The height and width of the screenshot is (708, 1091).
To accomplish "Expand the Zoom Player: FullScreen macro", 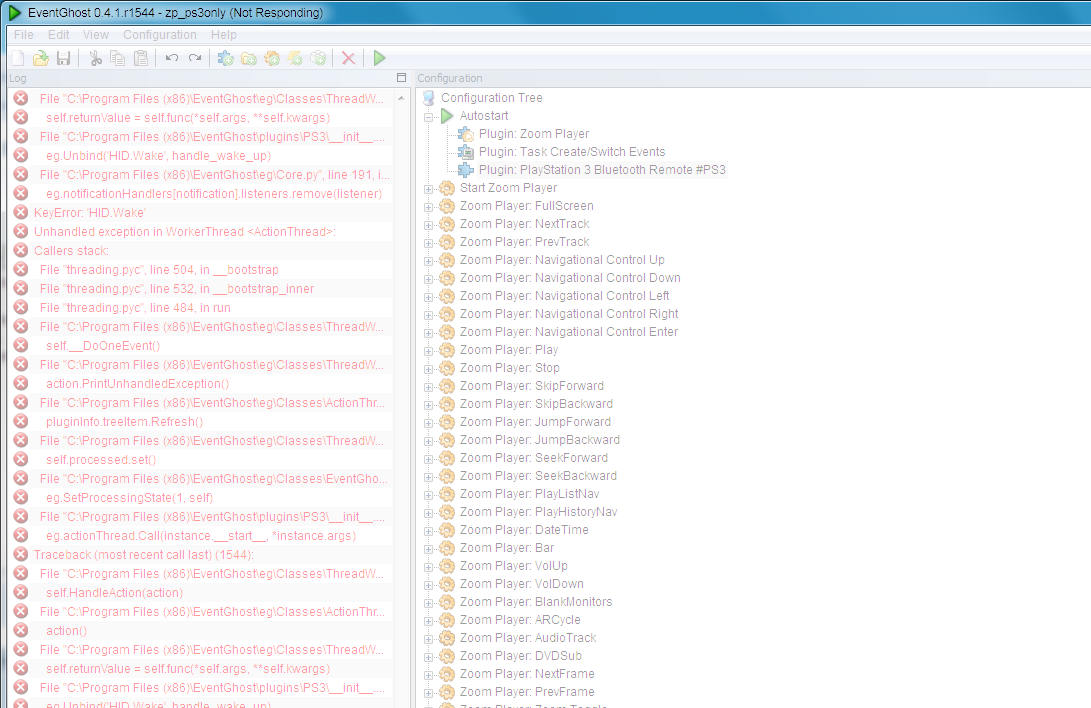I will tap(429, 207).
